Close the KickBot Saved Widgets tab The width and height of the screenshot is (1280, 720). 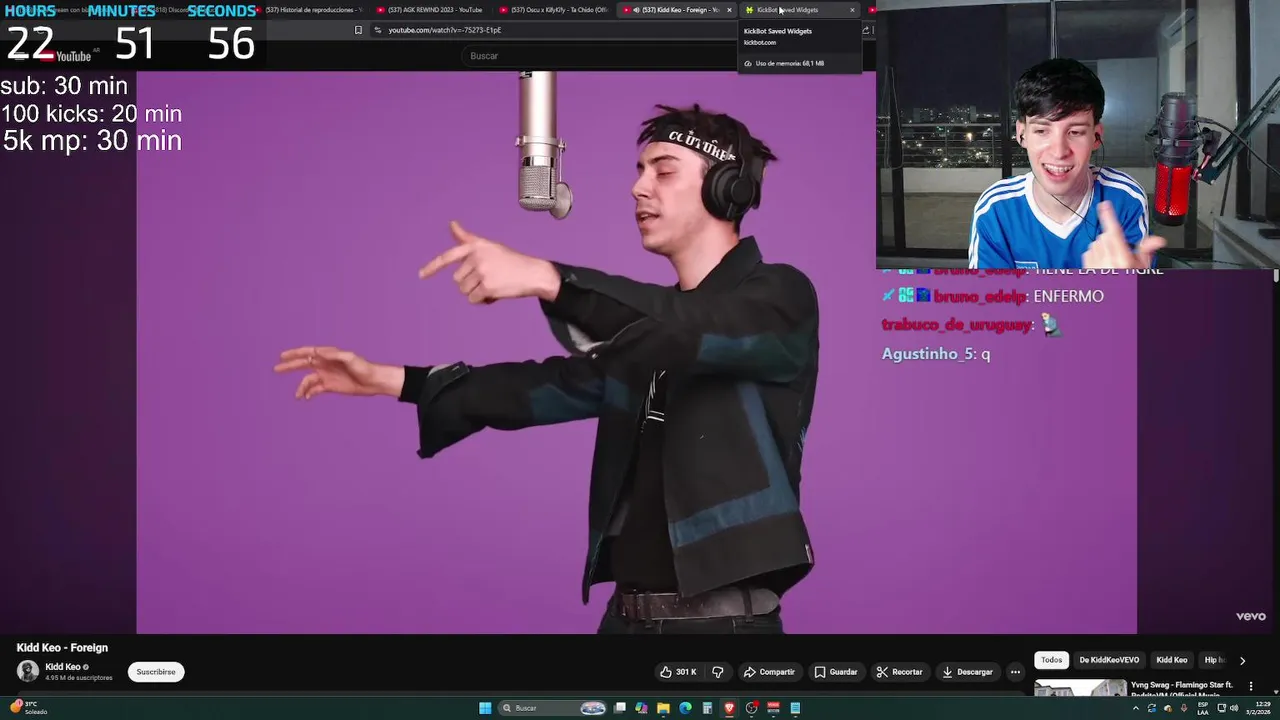(x=852, y=10)
